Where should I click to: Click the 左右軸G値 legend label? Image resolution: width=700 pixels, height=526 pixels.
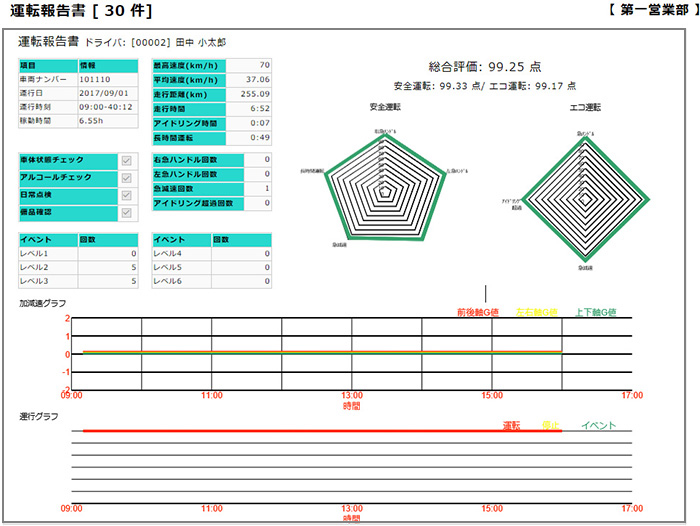point(535,313)
